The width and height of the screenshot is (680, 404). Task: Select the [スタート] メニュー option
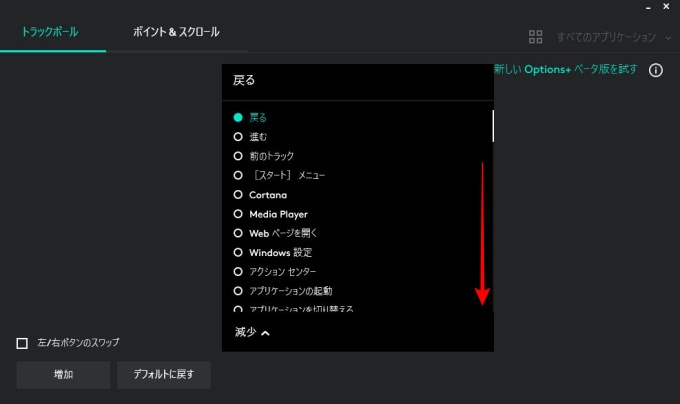238,175
